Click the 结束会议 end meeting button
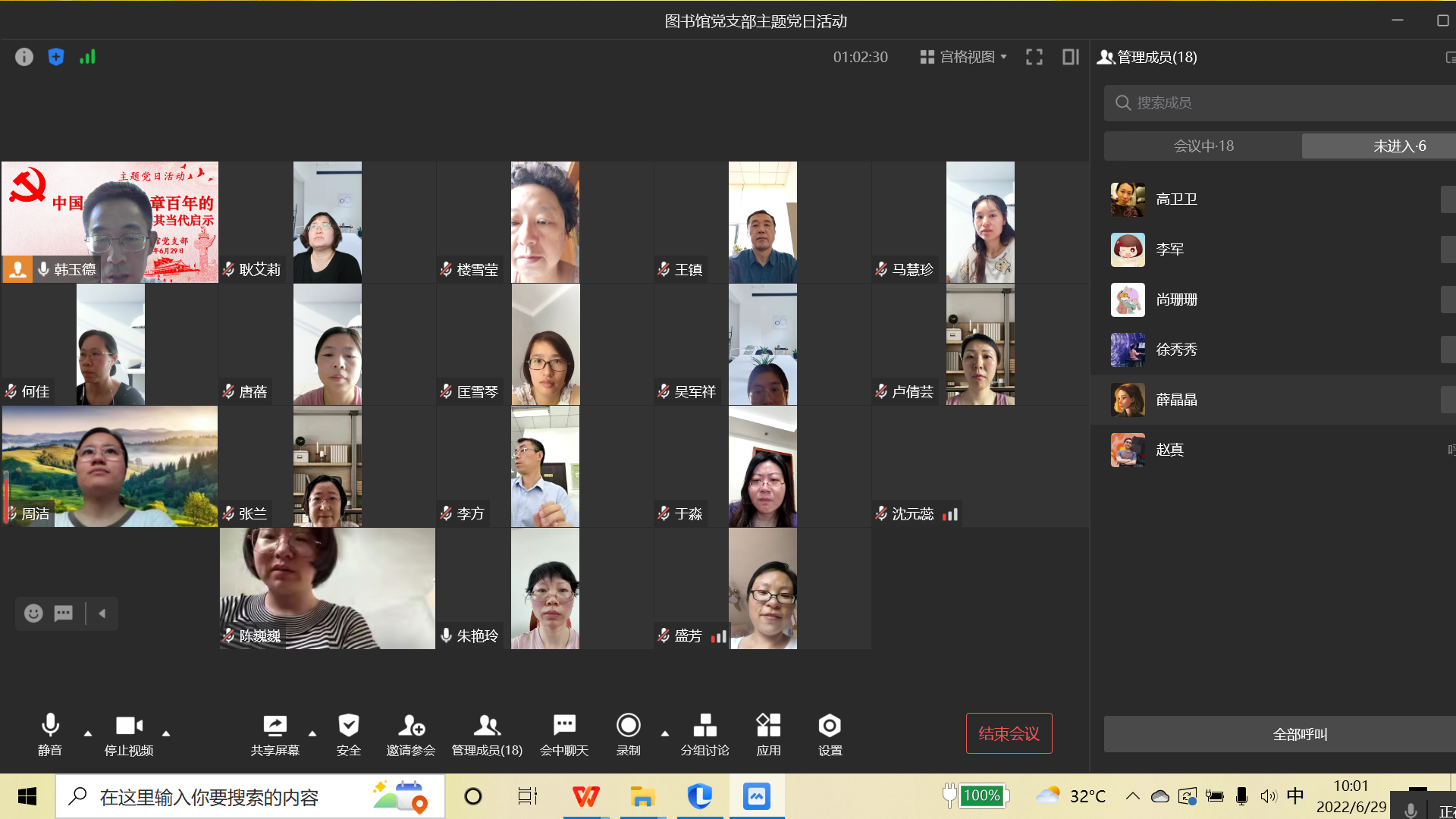Screen dimensions: 1456x819 tap(1009, 733)
